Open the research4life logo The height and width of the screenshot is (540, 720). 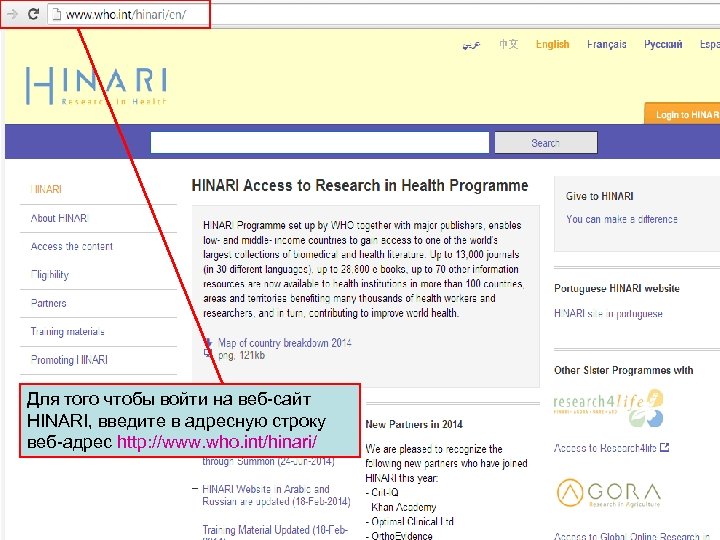point(609,408)
